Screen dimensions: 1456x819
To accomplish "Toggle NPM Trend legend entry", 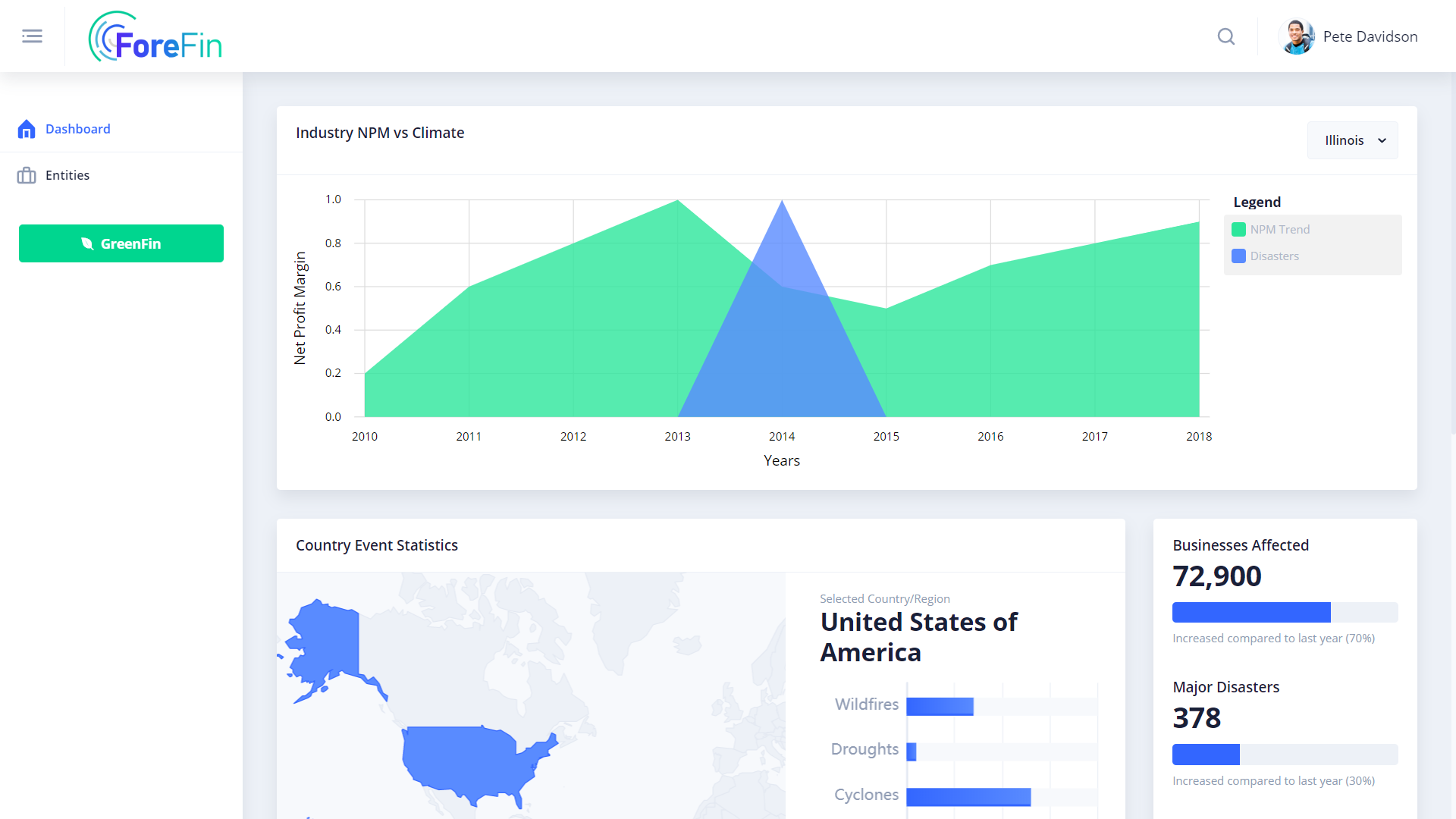I will click(1279, 229).
